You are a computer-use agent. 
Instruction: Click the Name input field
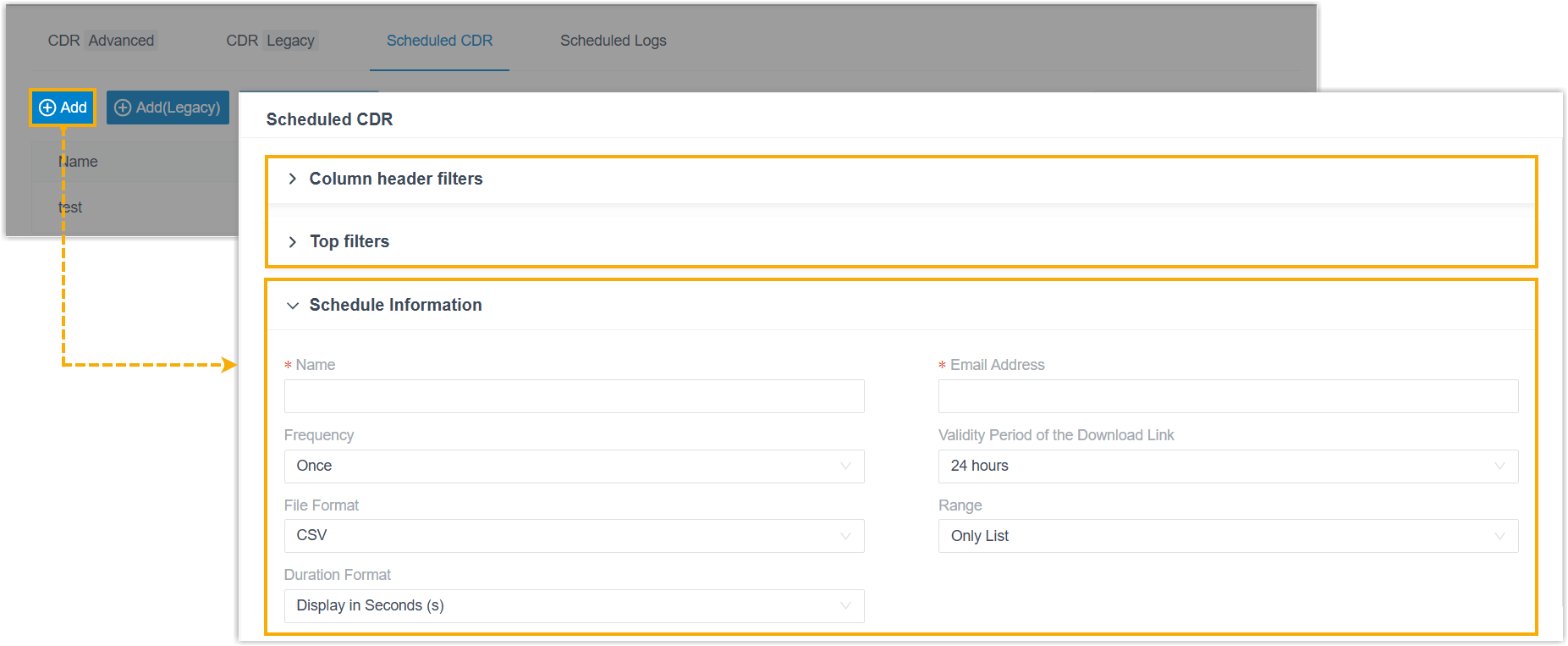click(574, 396)
